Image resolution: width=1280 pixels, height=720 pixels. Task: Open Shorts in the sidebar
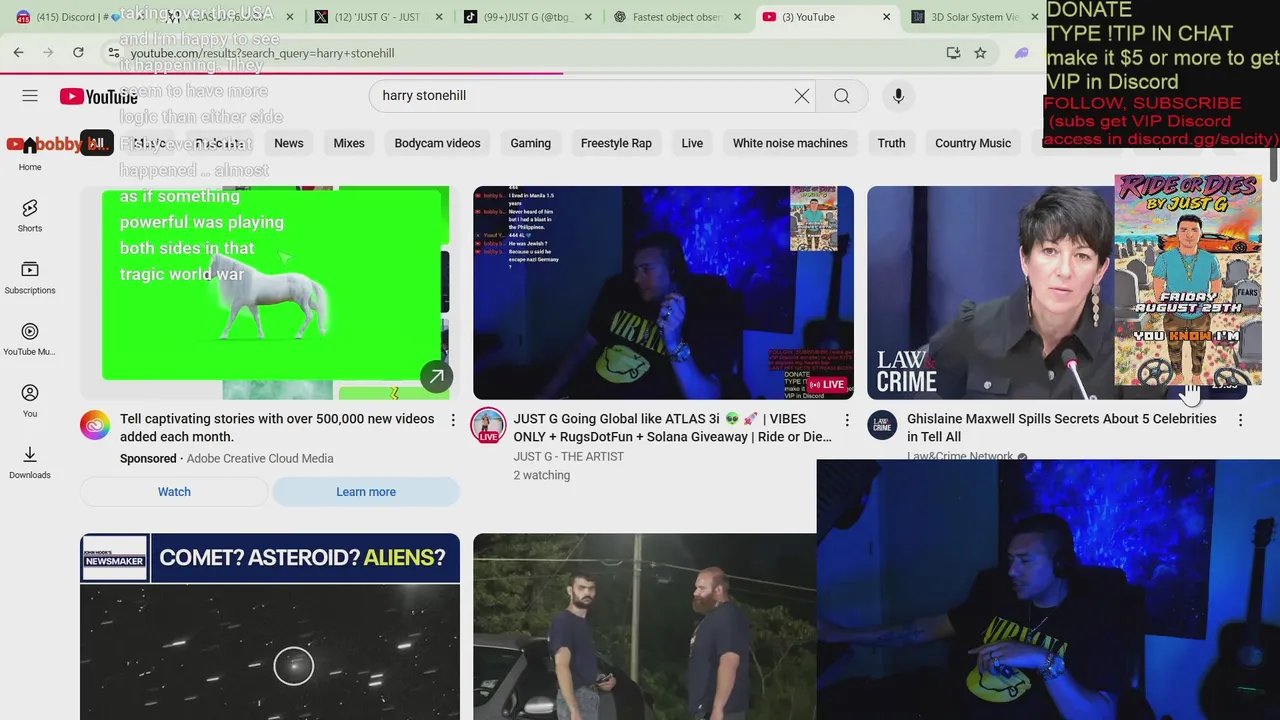(x=30, y=215)
